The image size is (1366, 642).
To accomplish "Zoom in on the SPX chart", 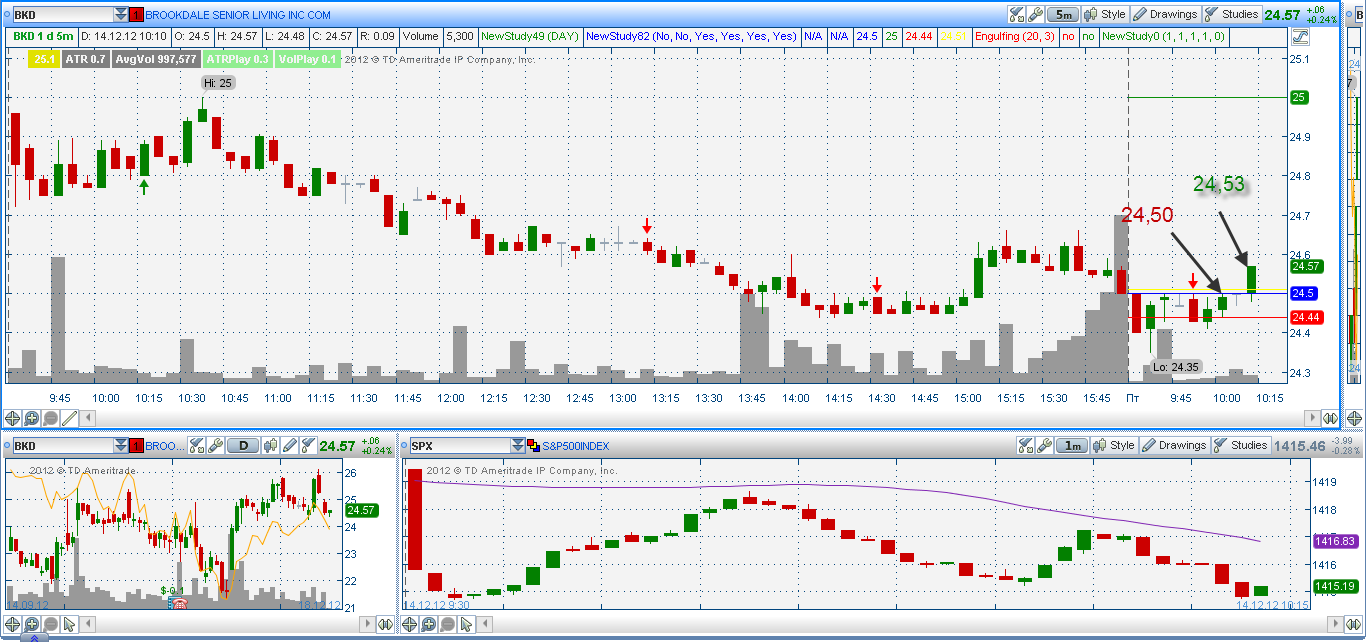I will click(x=428, y=625).
